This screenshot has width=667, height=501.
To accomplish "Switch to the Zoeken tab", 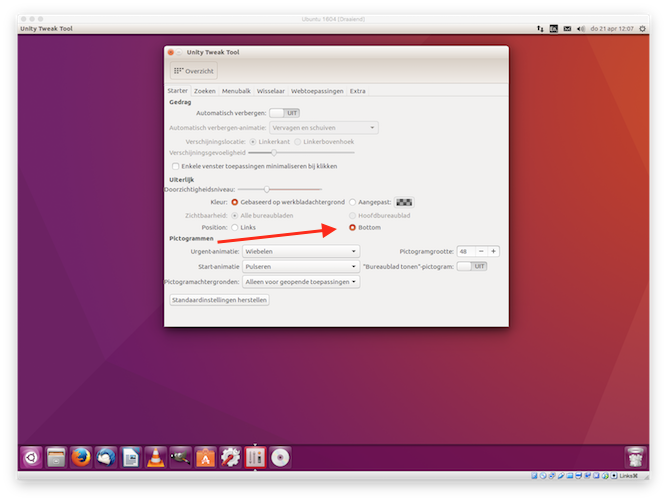I will pos(204,91).
